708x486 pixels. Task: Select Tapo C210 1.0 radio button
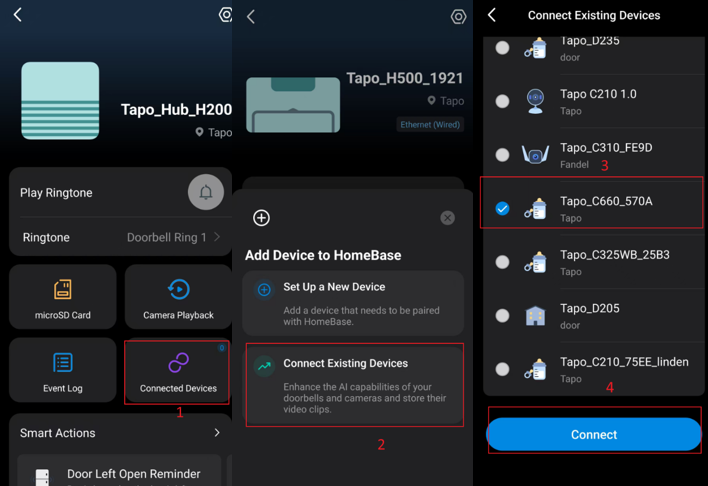(502, 101)
